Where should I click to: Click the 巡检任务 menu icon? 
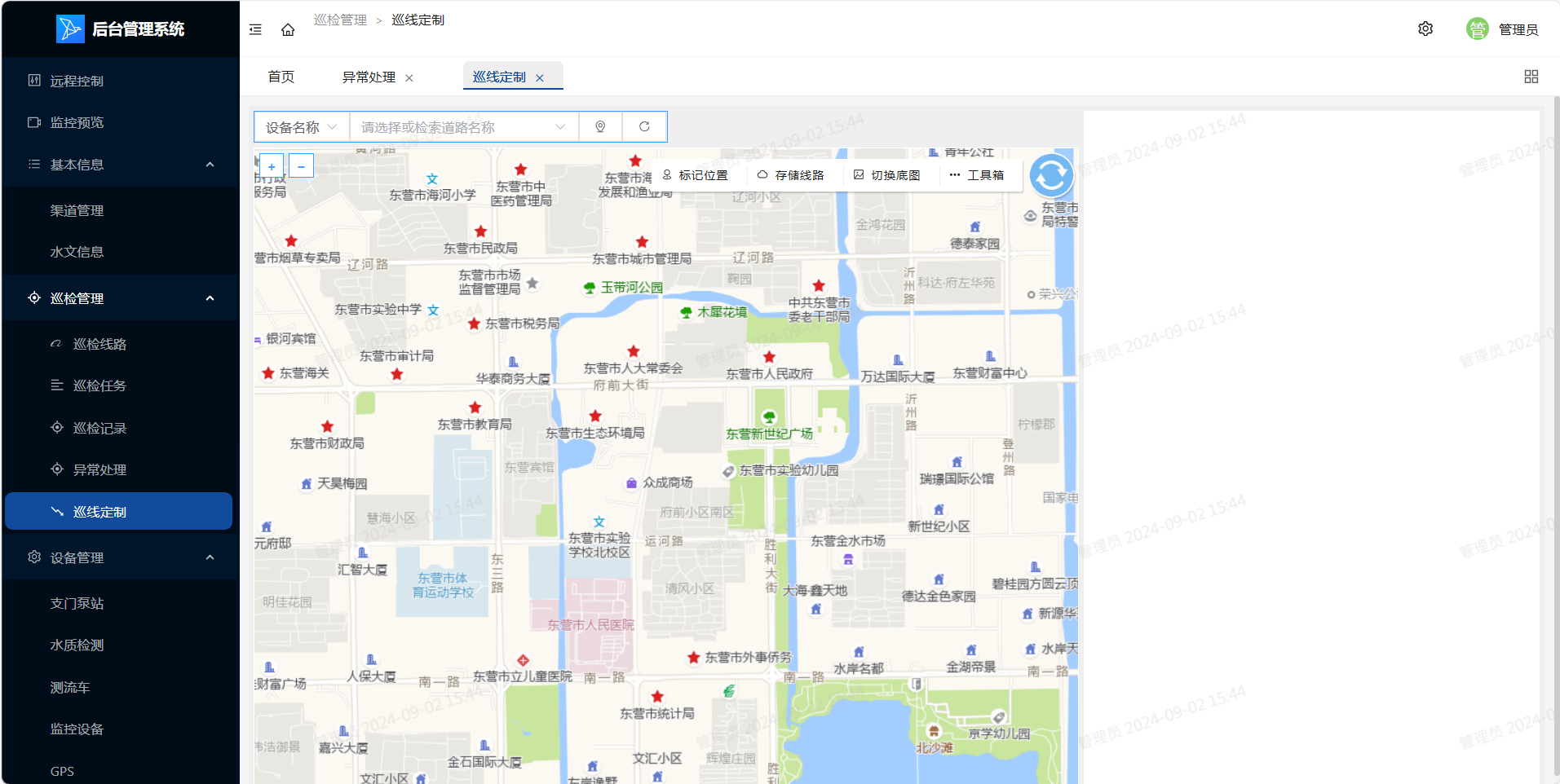click(56, 385)
